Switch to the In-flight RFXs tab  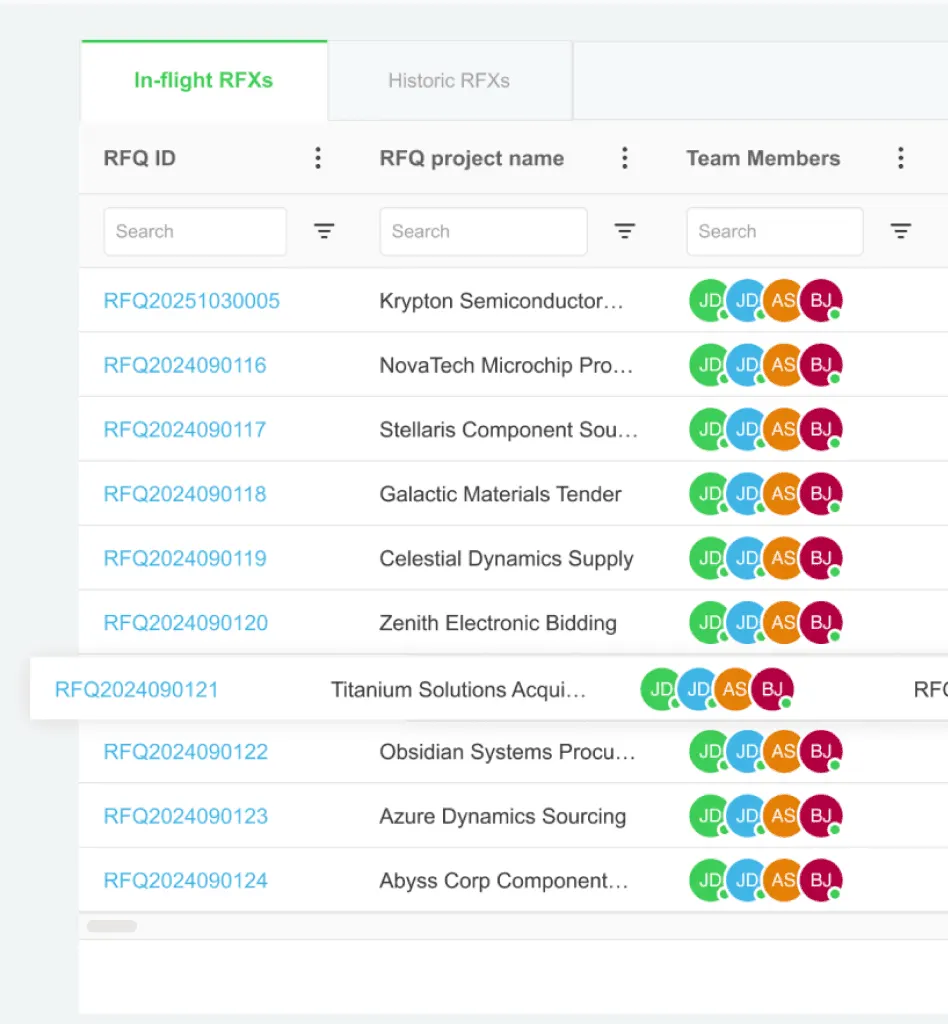204,80
